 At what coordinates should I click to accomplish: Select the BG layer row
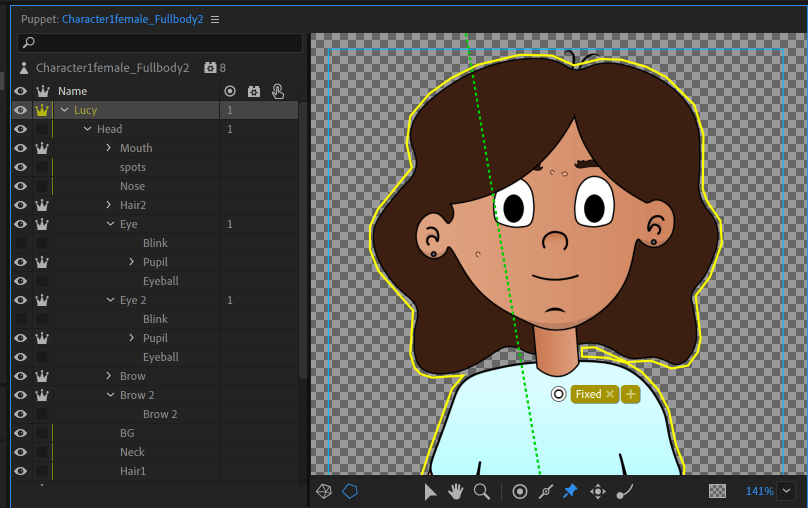[x=155, y=433]
